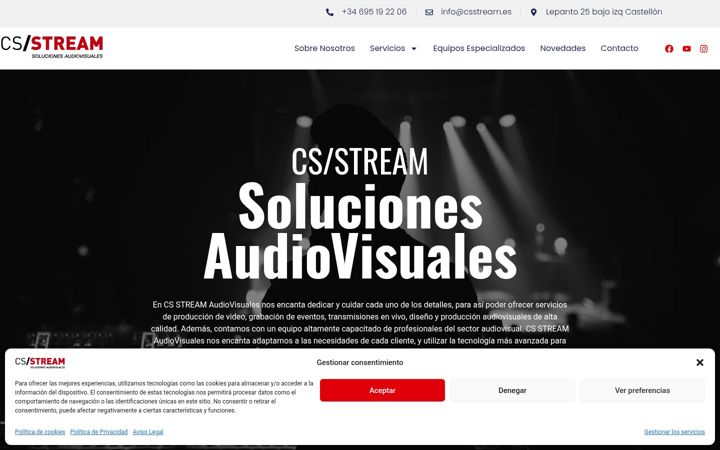Click the Denegar button
720x450 pixels.
512,390
